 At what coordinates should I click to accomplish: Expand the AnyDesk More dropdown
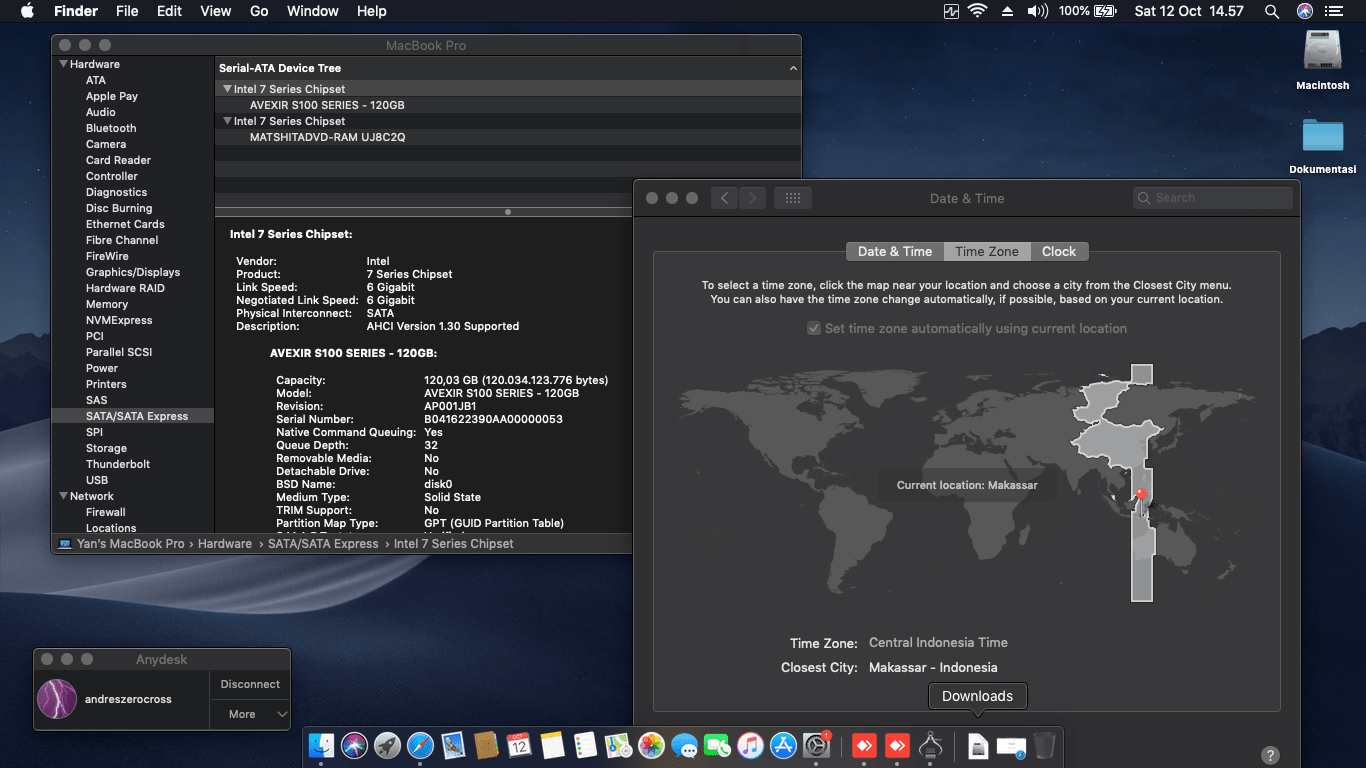coord(250,714)
